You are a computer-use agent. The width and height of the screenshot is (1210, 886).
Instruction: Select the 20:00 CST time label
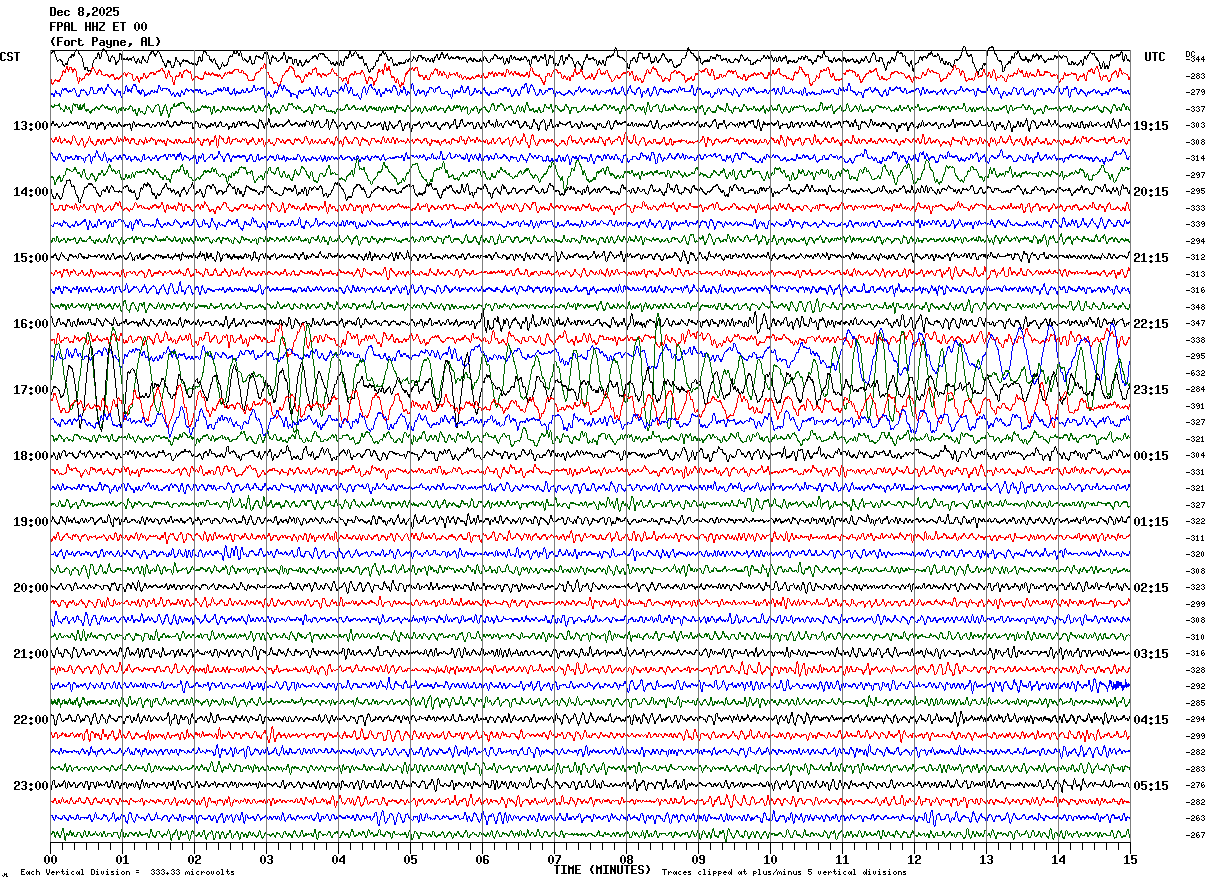pyautogui.click(x=31, y=588)
